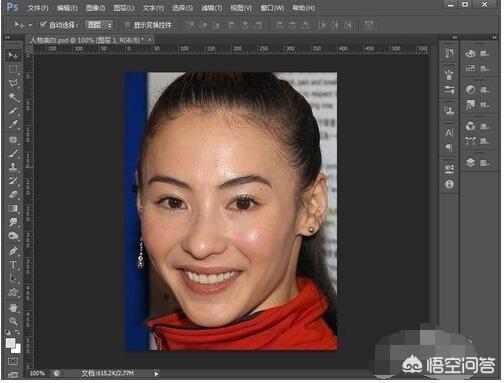Select the Lasso tool
This screenshot has width=504, height=383.
tap(13, 83)
